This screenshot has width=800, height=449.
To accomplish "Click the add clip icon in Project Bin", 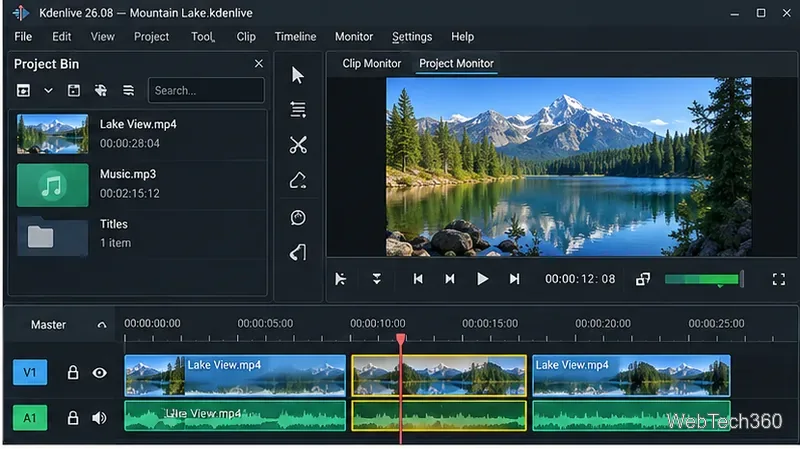I will [x=23, y=91].
